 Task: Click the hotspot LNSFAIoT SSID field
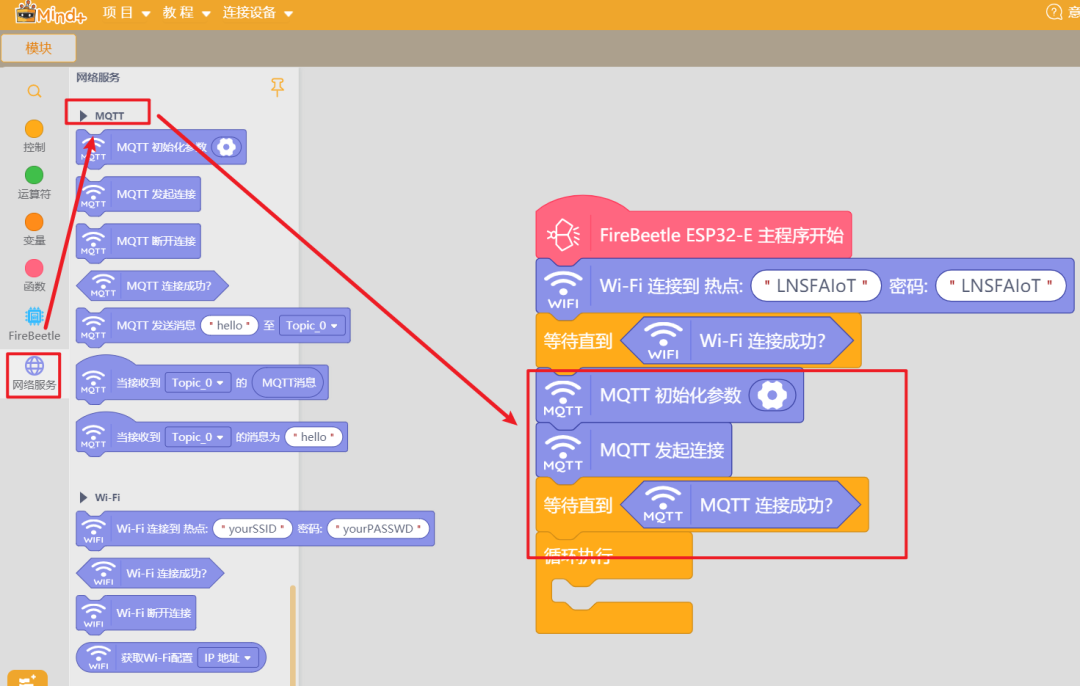click(x=816, y=285)
